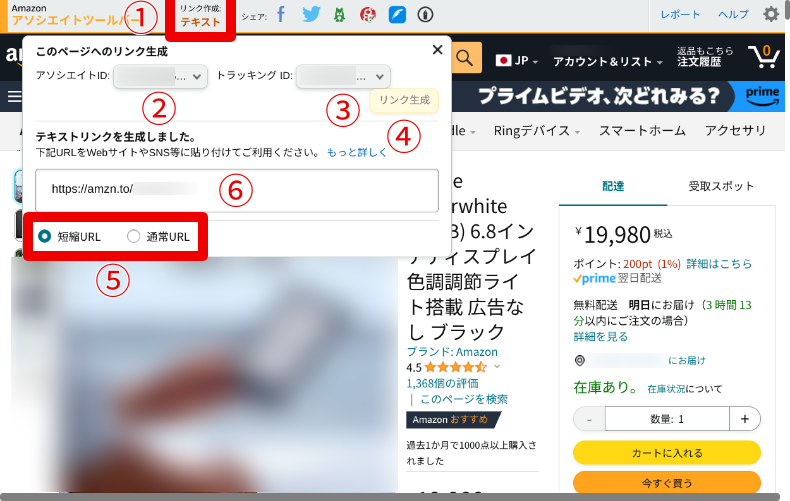Click the 数量: 1 quantity field

[667, 419]
